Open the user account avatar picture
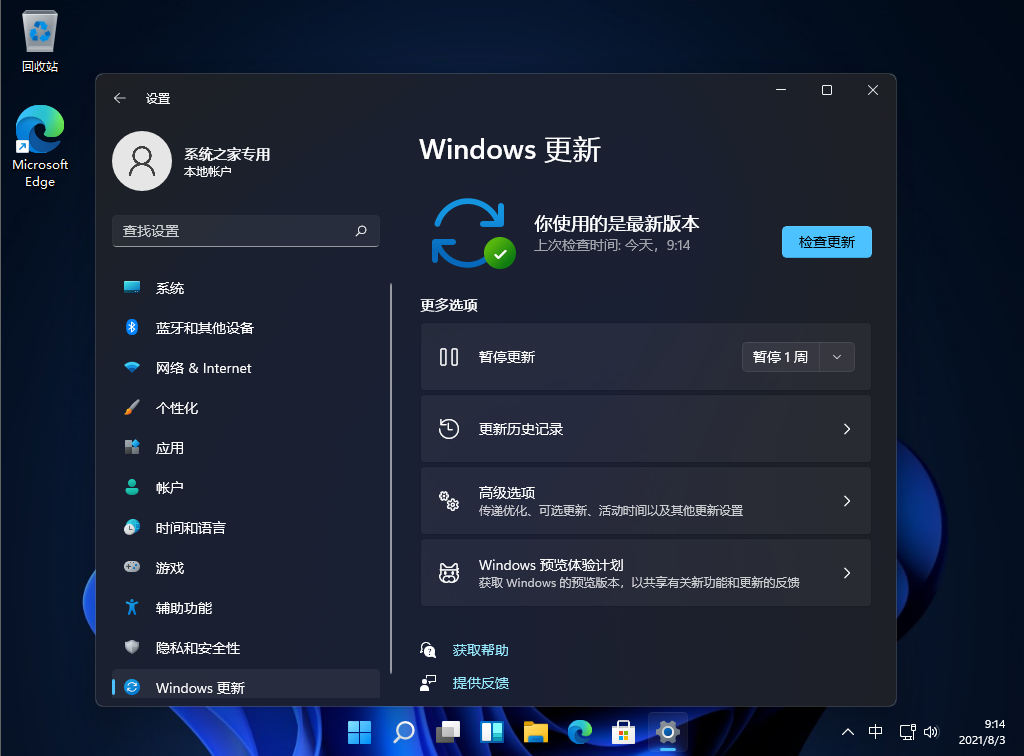1024x756 pixels. coord(142,161)
